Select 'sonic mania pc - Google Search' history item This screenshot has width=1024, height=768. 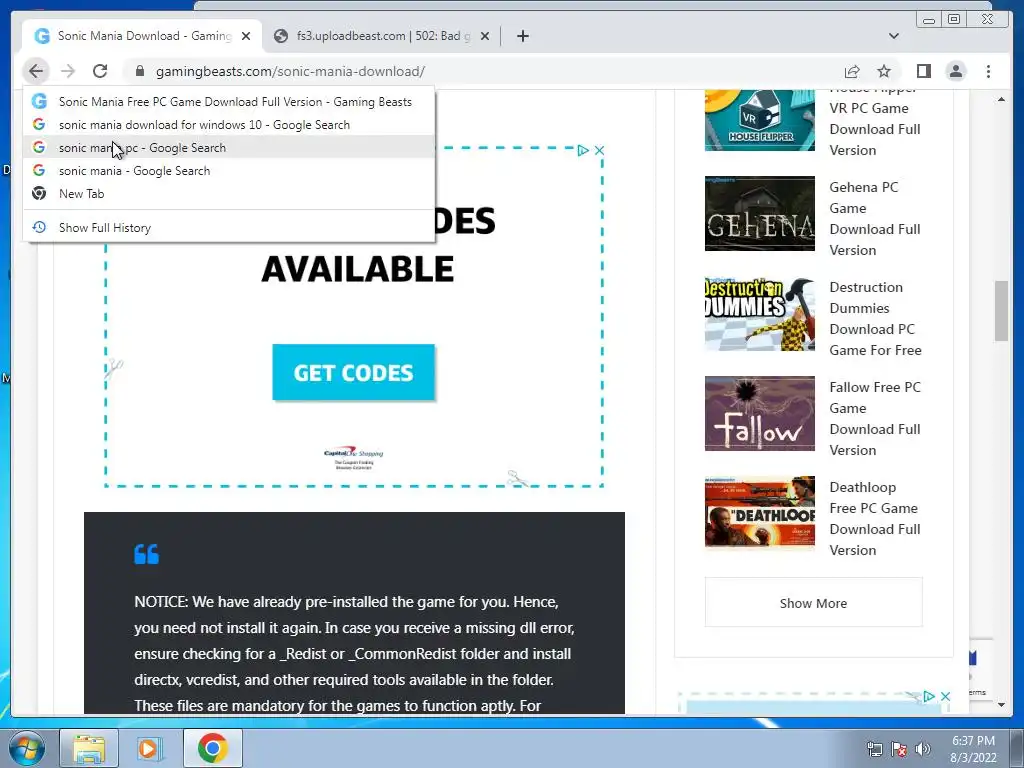[229, 148]
